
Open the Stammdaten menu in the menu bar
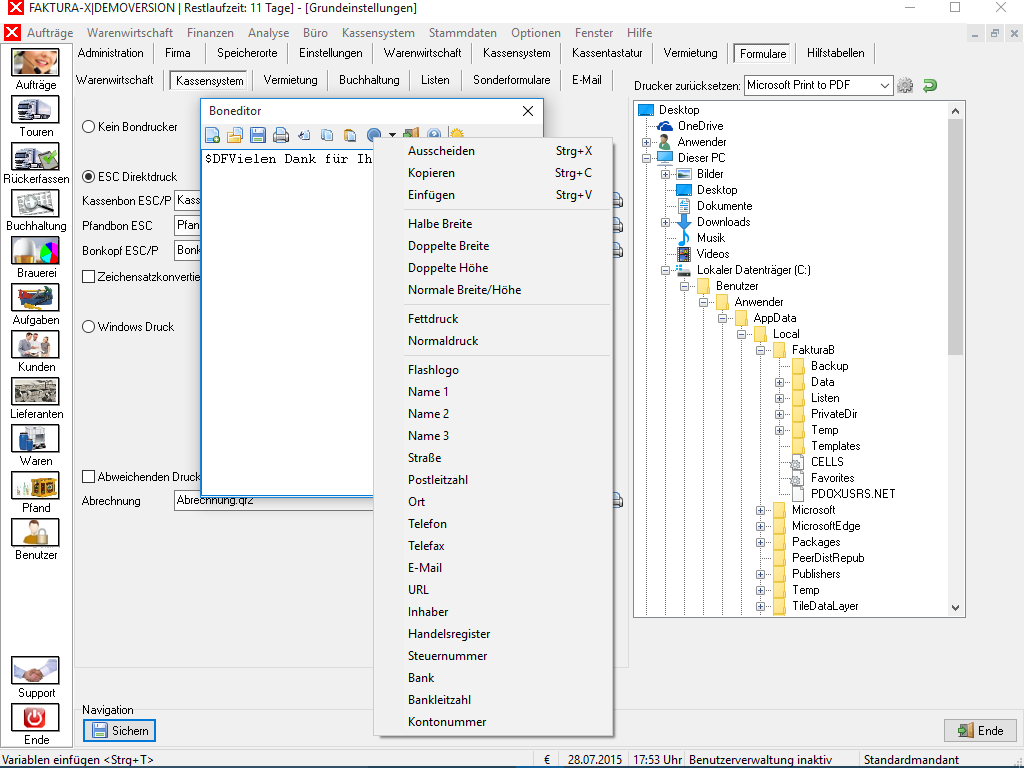pos(462,33)
